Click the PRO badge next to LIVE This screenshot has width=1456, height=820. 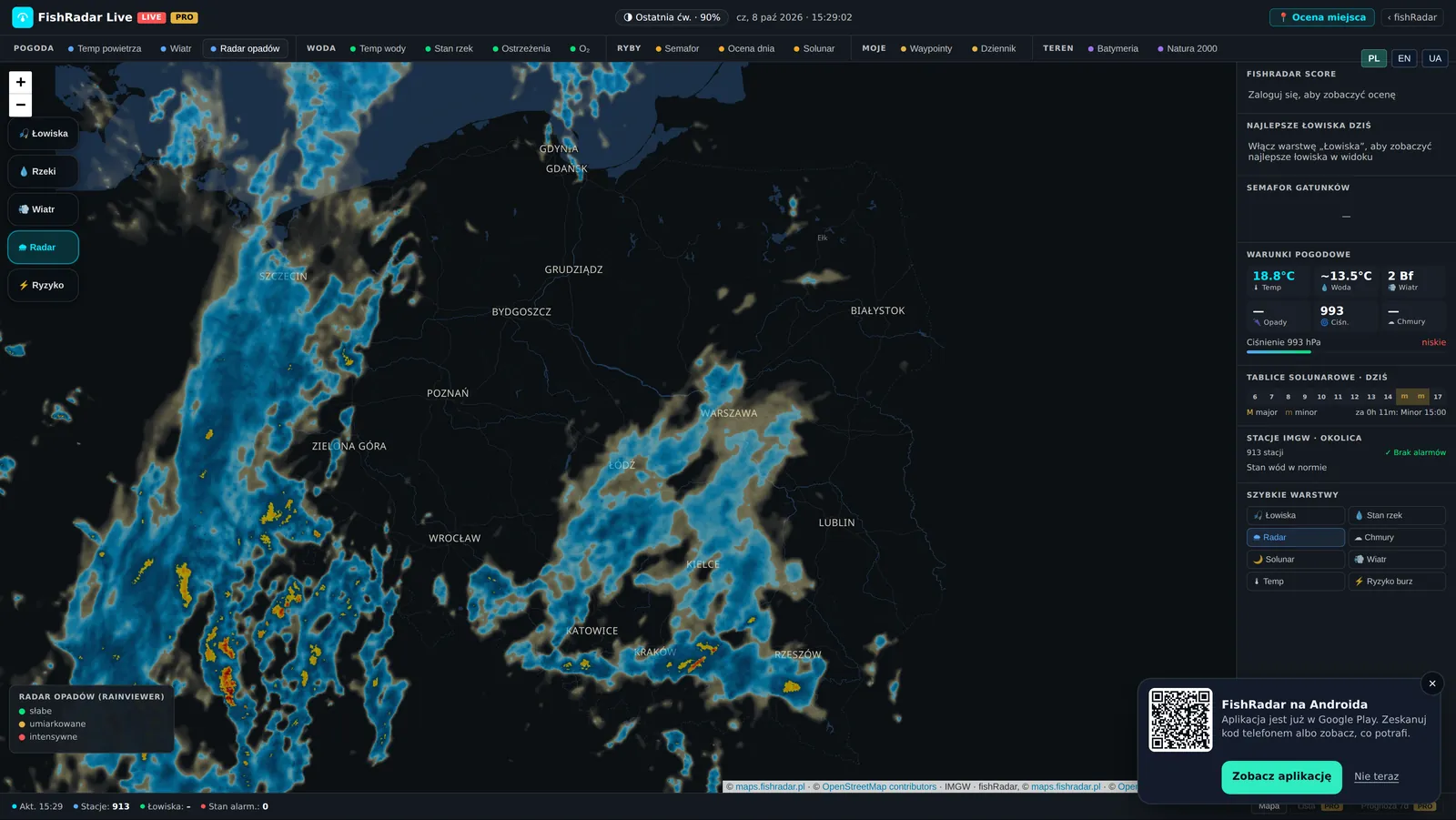184,17
